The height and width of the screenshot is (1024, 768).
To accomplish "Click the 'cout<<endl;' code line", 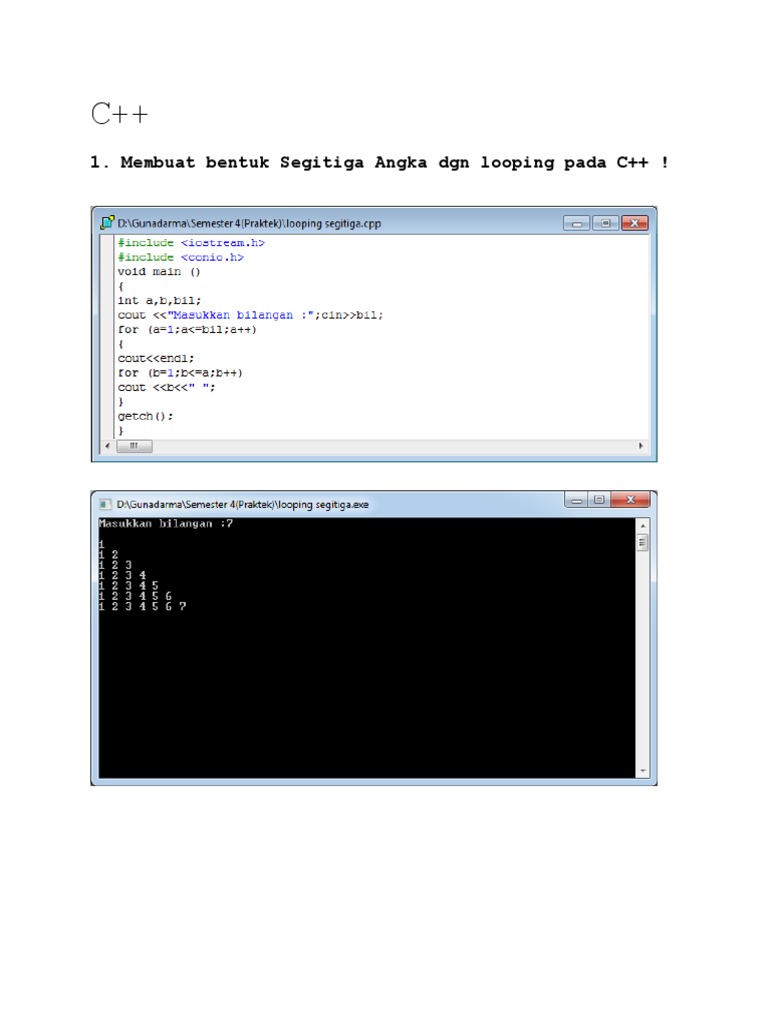I will [x=155, y=359].
